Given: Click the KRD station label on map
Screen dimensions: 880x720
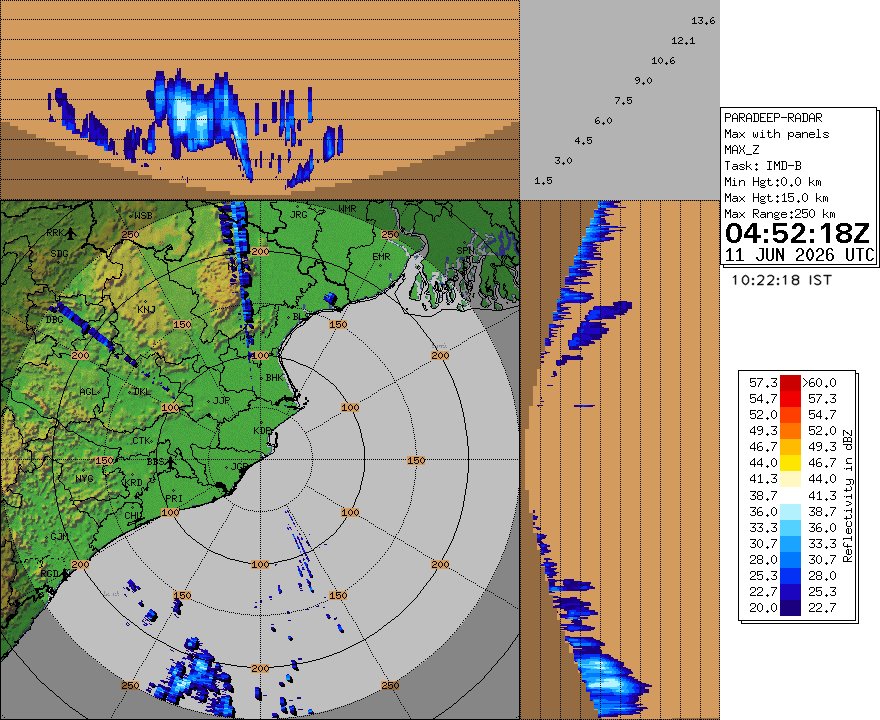Looking at the screenshot, I should coord(134,483).
